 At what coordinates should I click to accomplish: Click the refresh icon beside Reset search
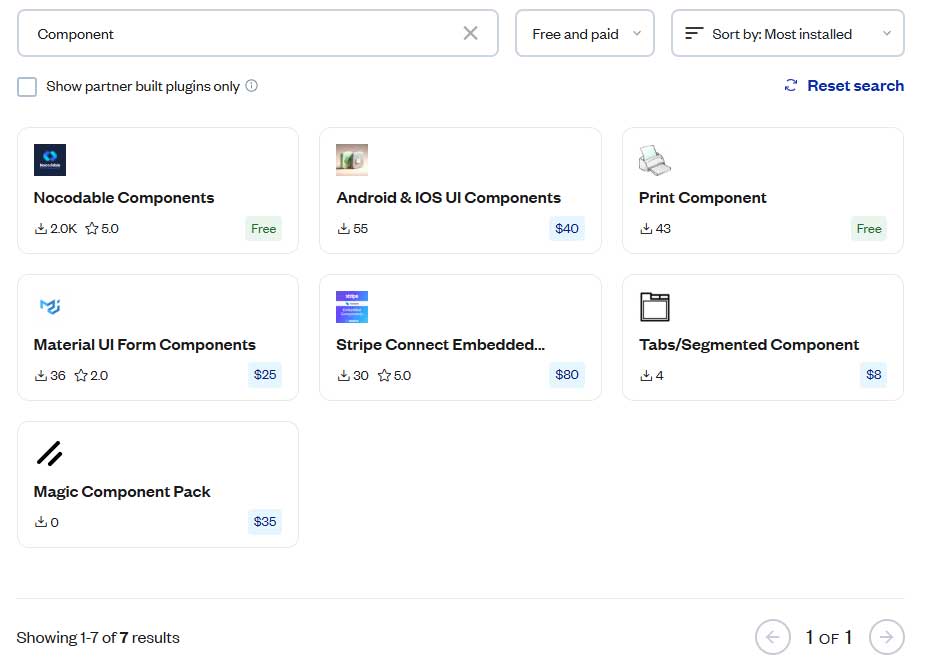(x=789, y=86)
